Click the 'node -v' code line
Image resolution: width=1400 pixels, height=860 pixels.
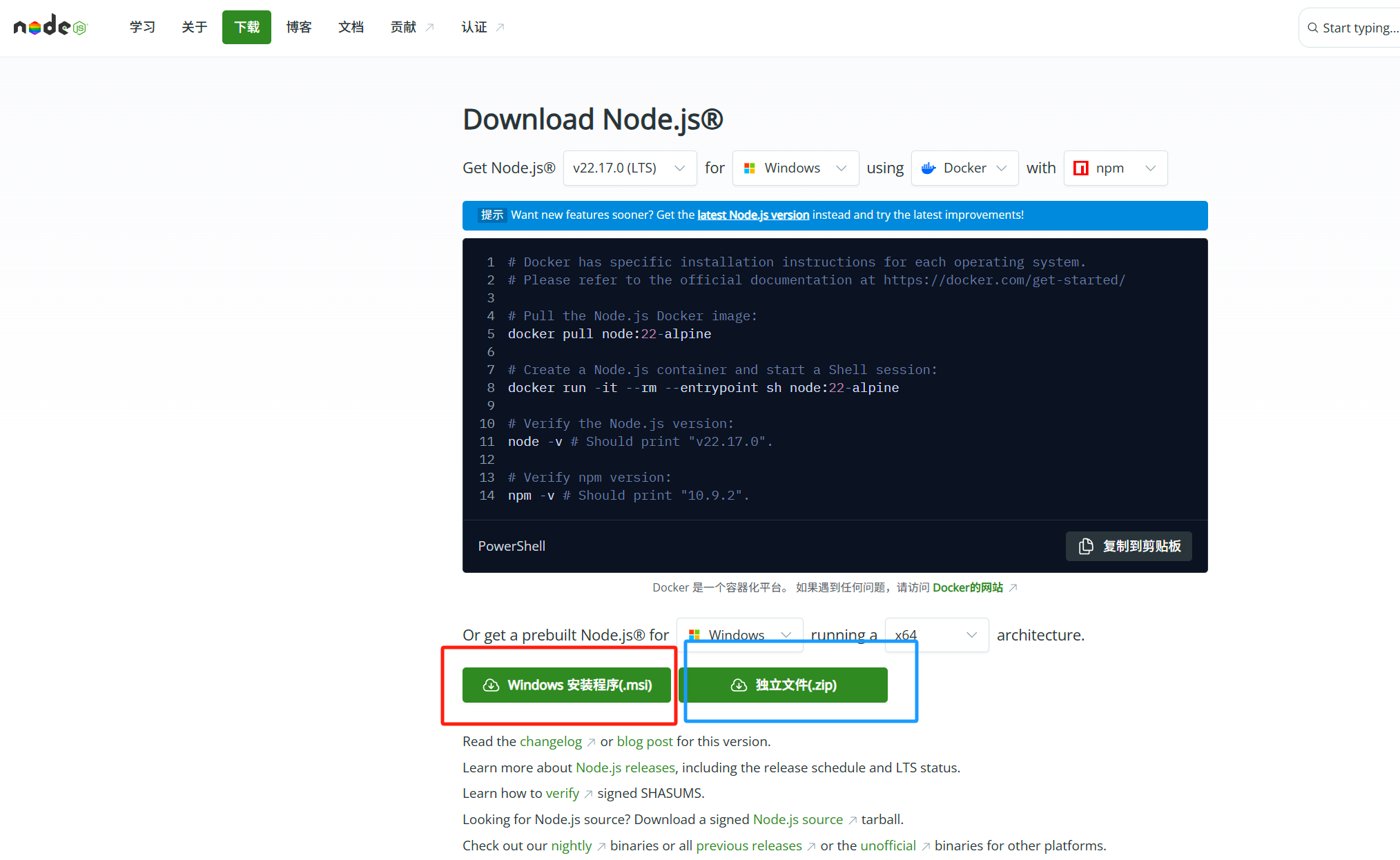pyautogui.click(x=641, y=442)
